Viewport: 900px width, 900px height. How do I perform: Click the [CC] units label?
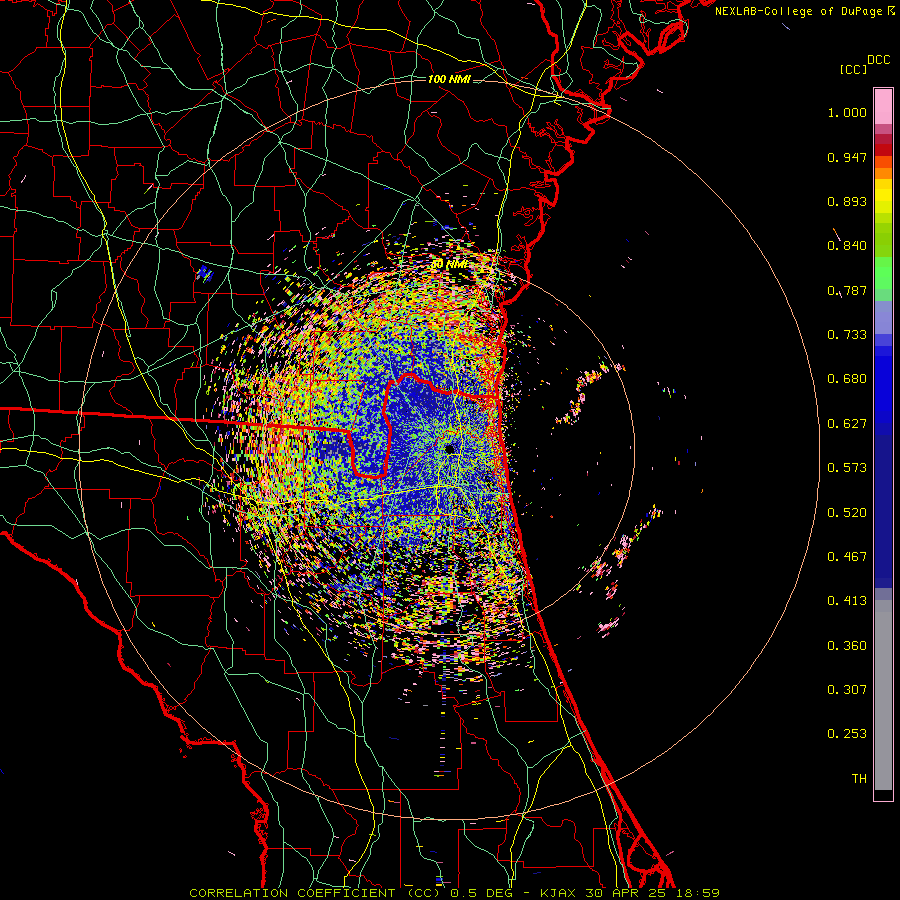(853, 69)
